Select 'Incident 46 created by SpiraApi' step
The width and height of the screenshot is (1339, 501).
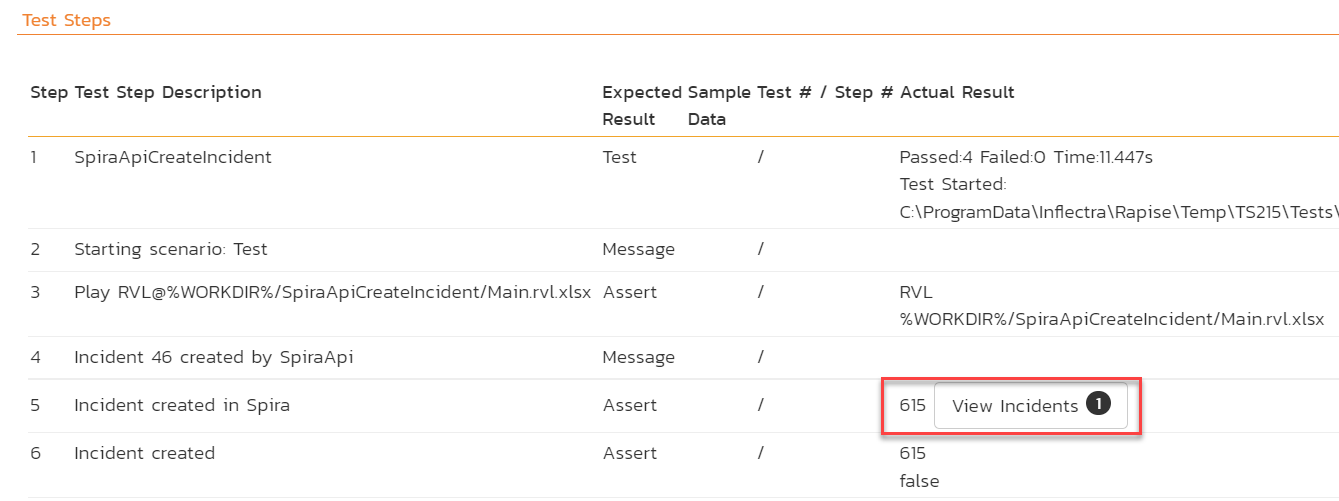pos(213,357)
